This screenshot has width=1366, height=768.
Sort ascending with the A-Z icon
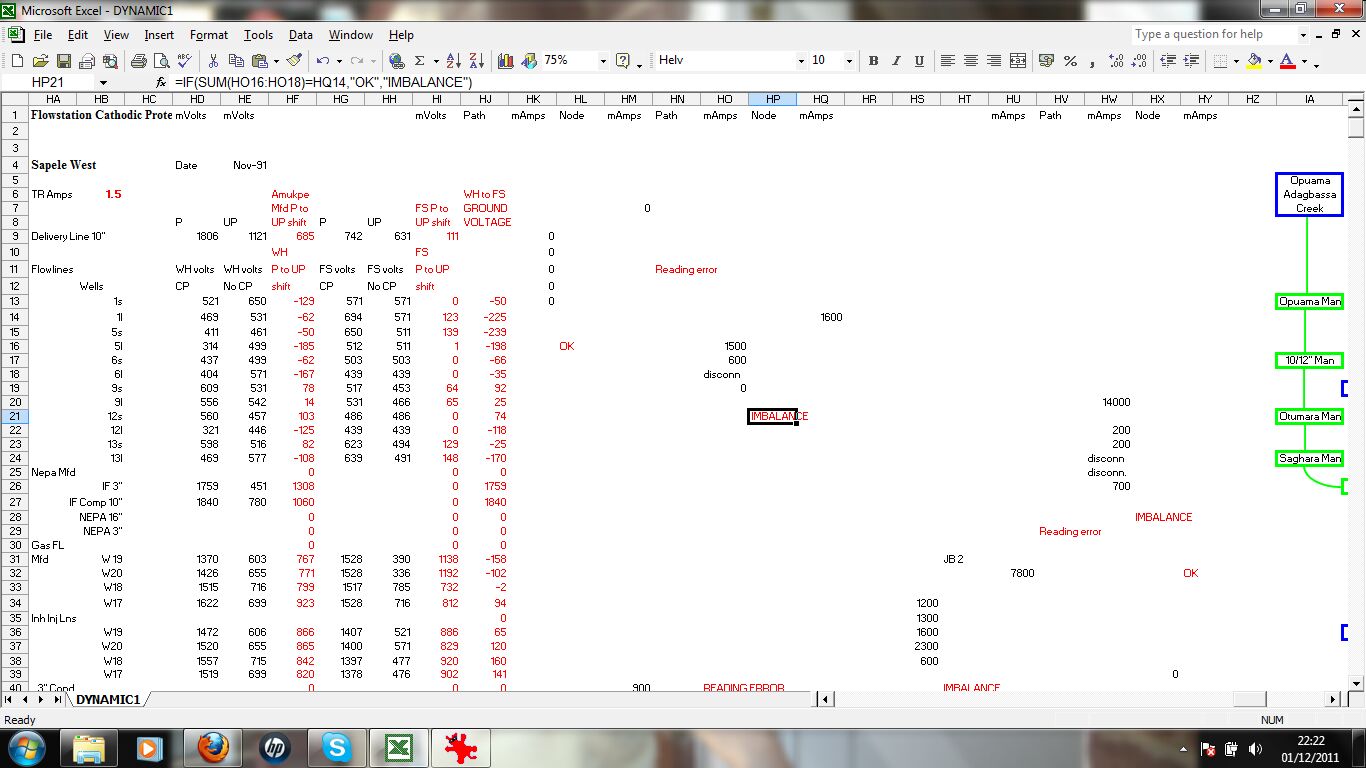click(453, 61)
